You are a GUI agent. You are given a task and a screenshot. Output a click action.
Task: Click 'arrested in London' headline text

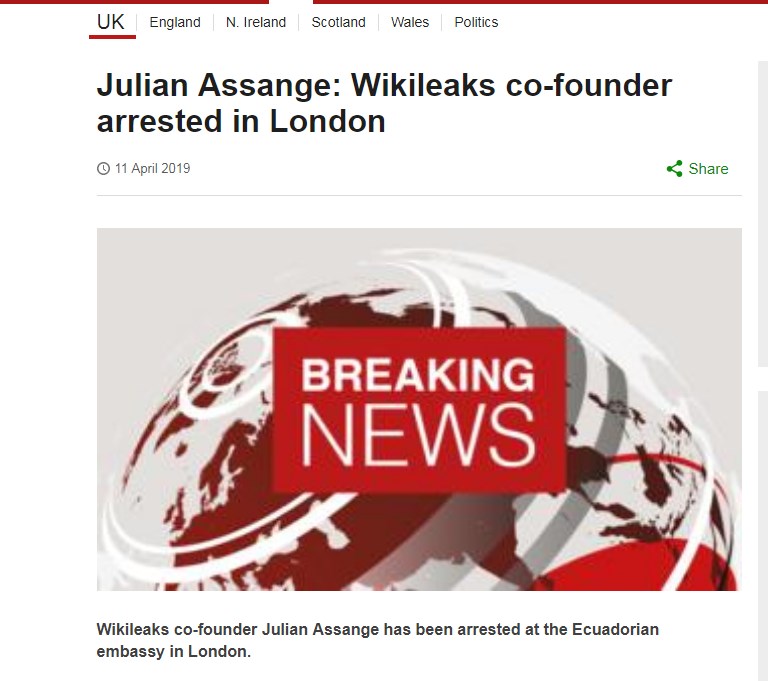pos(241,121)
